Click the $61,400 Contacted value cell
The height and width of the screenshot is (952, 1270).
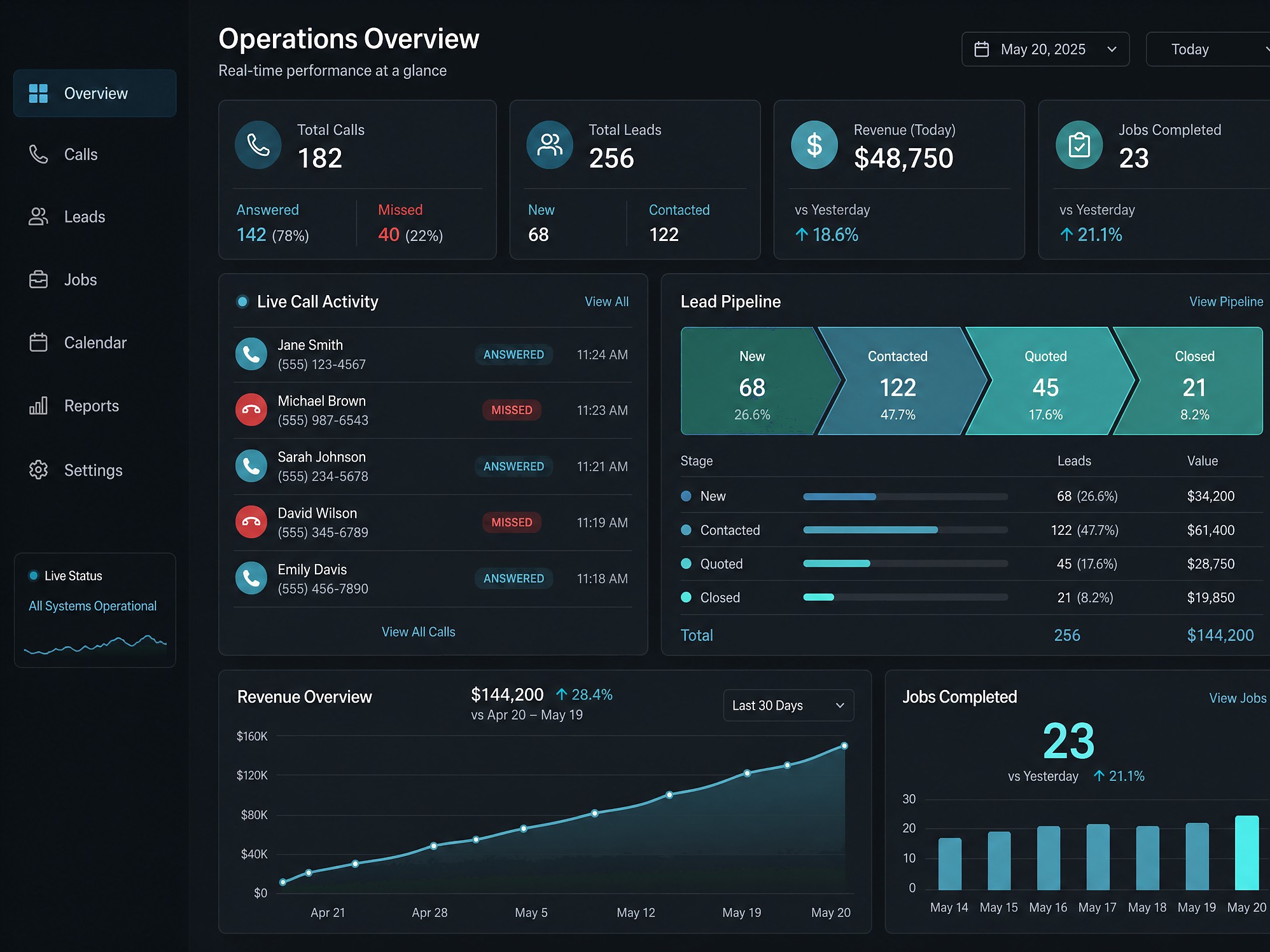coord(1211,530)
